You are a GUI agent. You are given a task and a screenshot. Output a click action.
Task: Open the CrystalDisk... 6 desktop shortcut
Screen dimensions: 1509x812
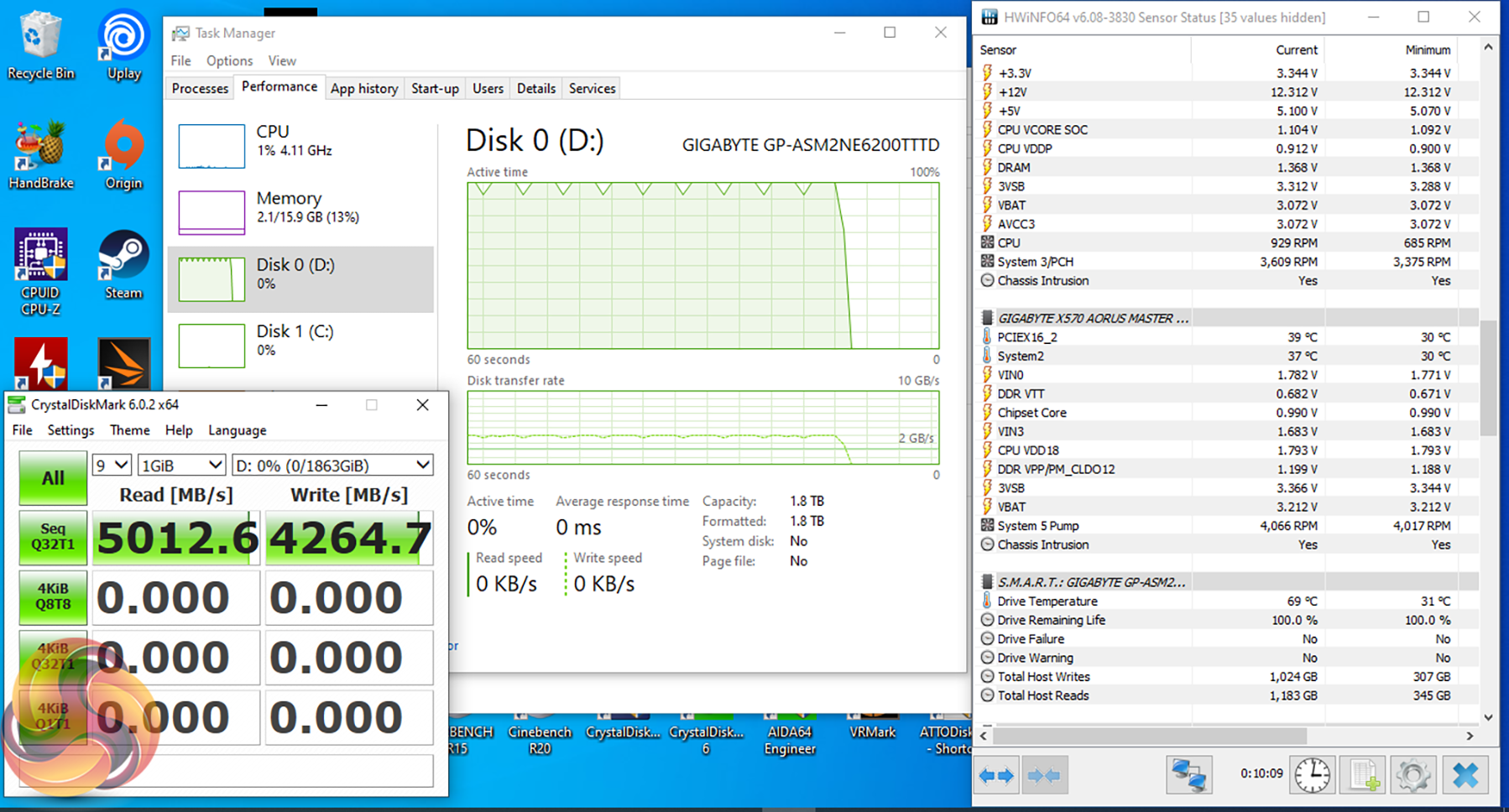[x=706, y=736]
